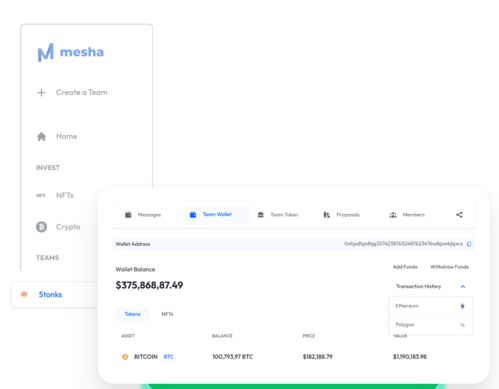499x389 pixels.
Task: Switch to the NFTs asset tab
Action: [167, 314]
